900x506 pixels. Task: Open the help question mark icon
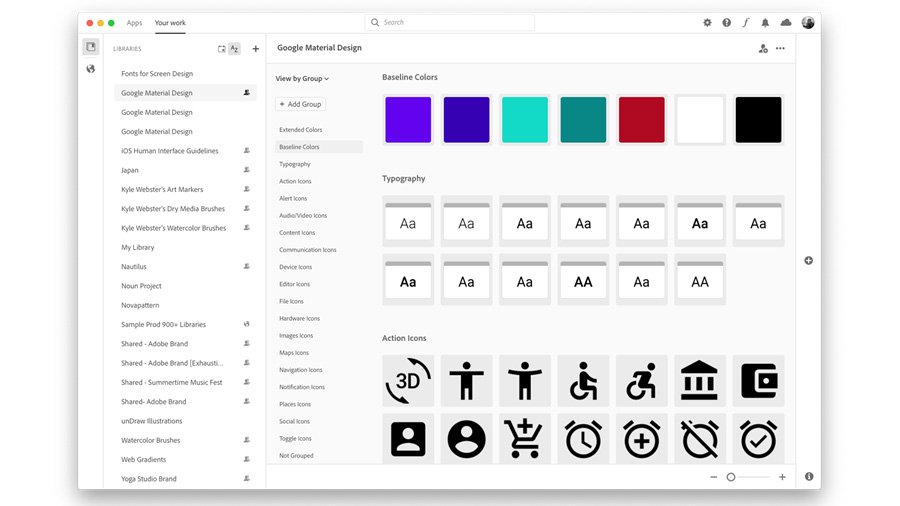[x=727, y=22]
